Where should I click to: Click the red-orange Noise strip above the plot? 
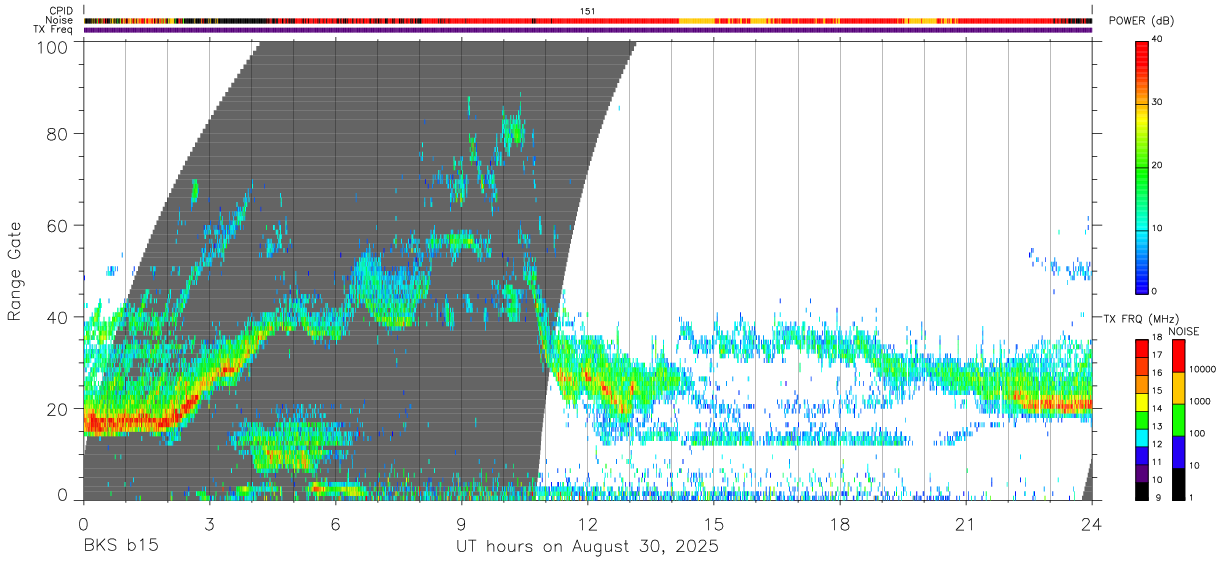tap(588, 20)
